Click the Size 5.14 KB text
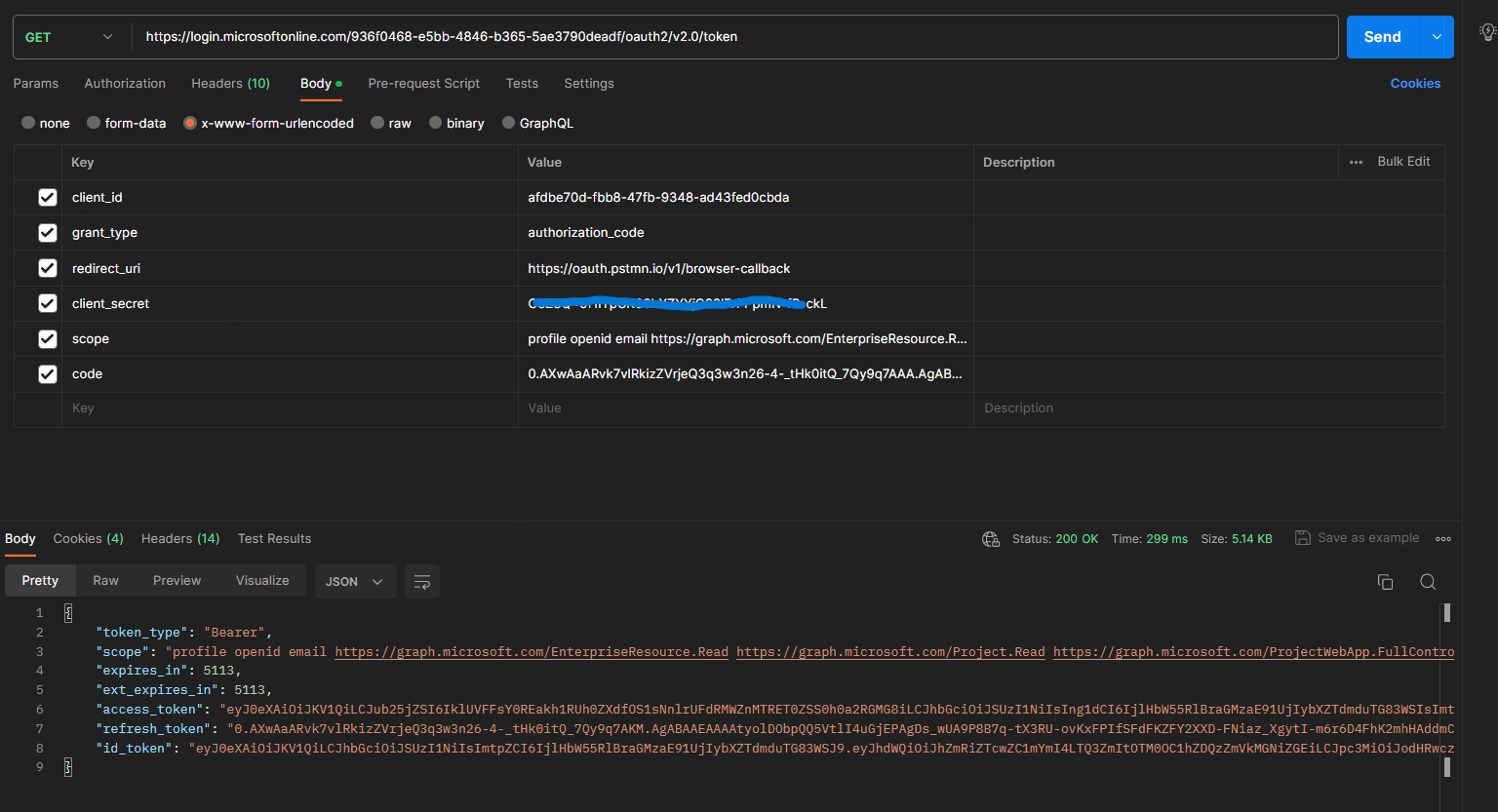 [1237, 539]
